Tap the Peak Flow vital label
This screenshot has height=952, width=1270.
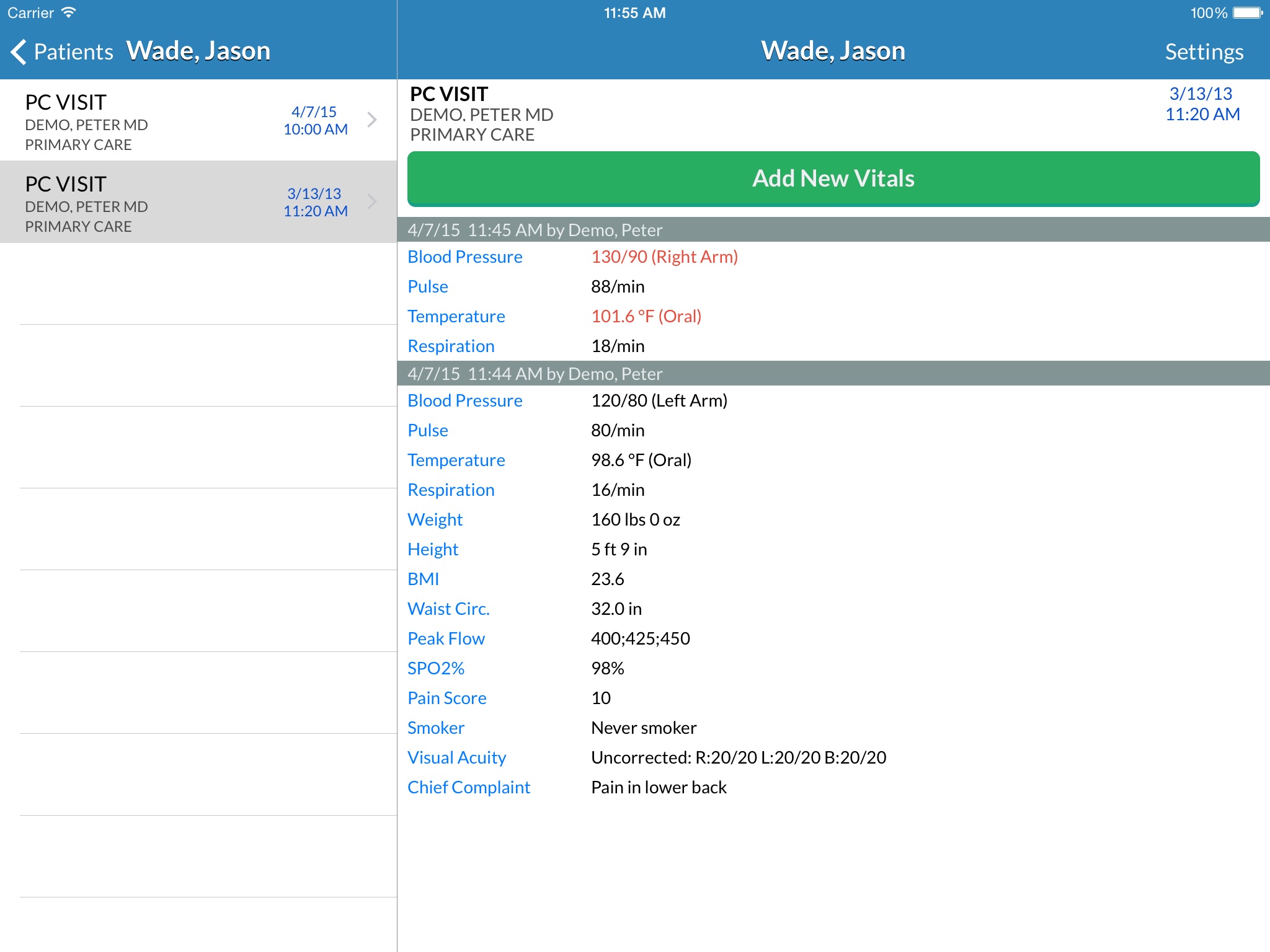pos(446,638)
